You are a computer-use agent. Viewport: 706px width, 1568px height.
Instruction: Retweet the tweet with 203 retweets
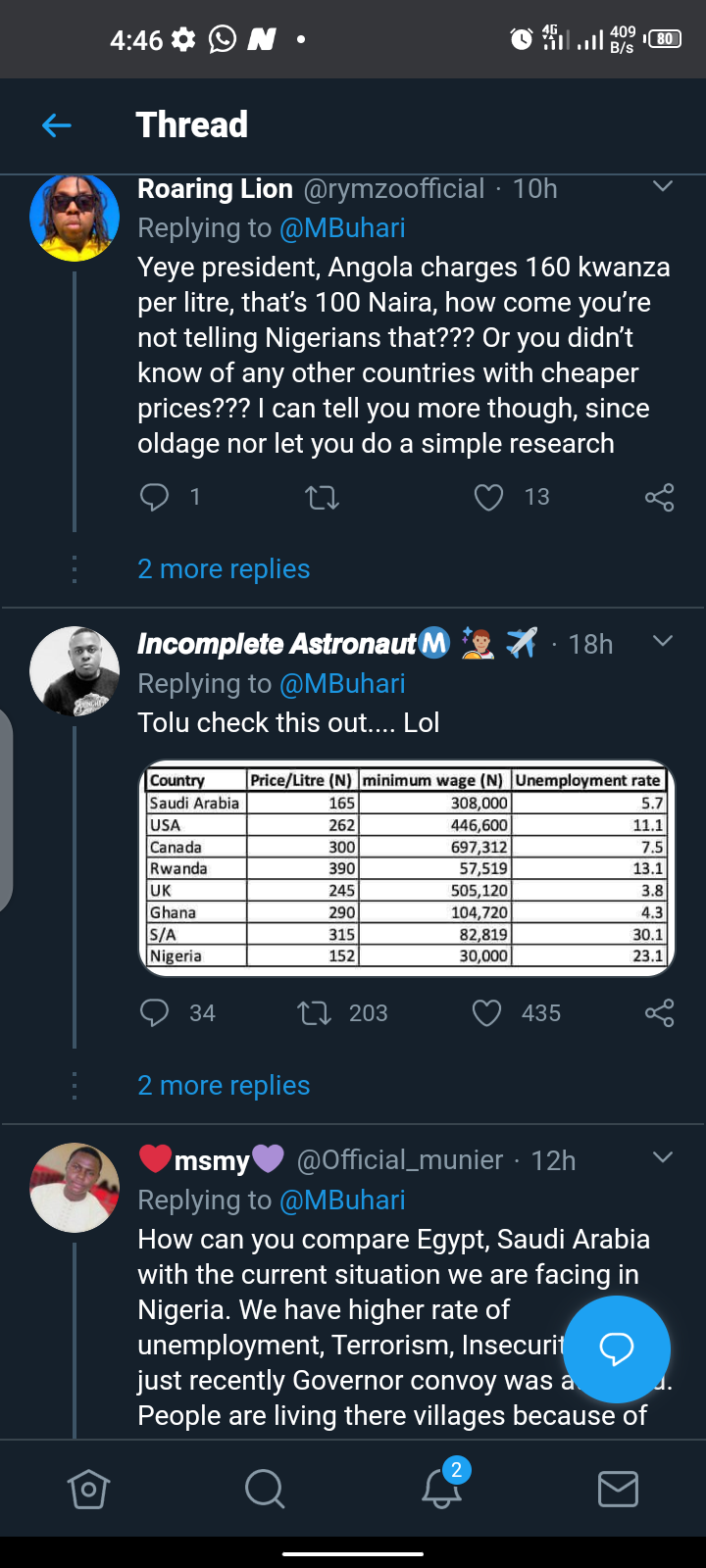tap(315, 1012)
